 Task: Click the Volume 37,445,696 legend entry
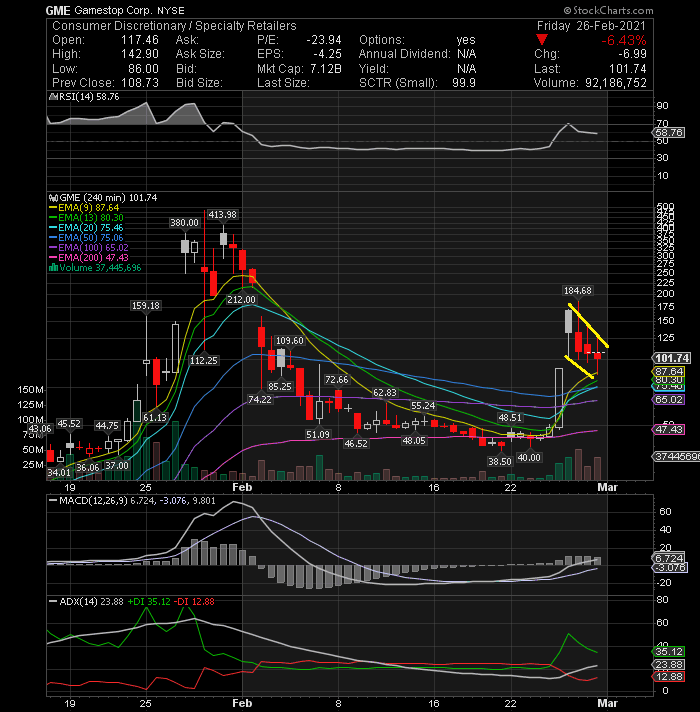(x=95, y=267)
